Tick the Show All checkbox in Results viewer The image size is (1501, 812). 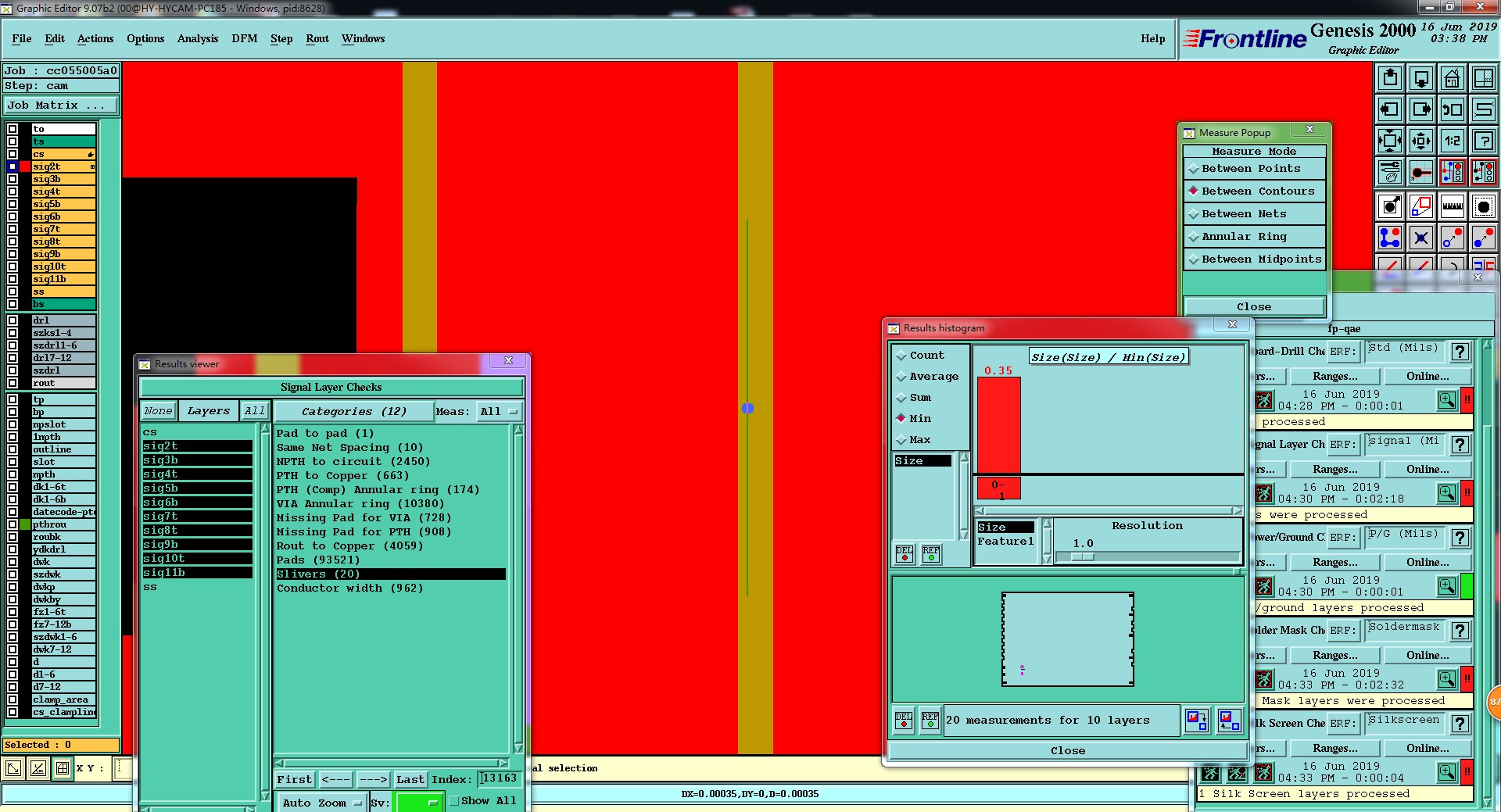[x=453, y=801]
